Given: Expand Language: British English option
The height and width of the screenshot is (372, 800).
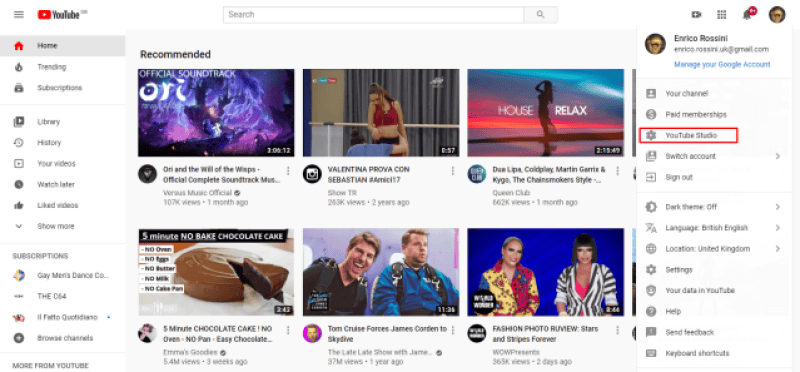Looking at the screenshot, I should (x=714, y=228).
